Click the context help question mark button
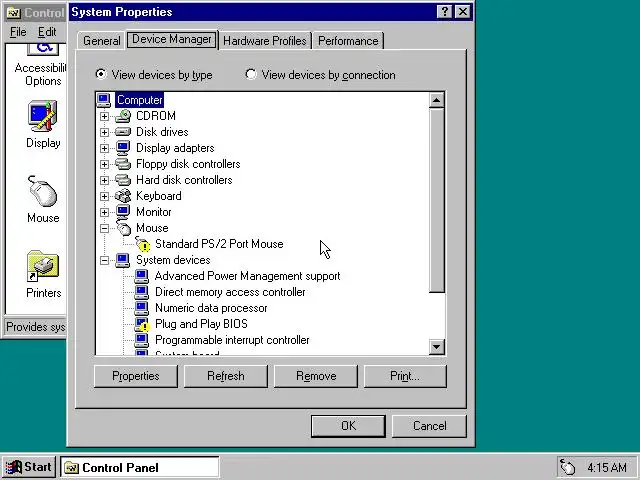This screenshot has height=480, width=640. 444,11
